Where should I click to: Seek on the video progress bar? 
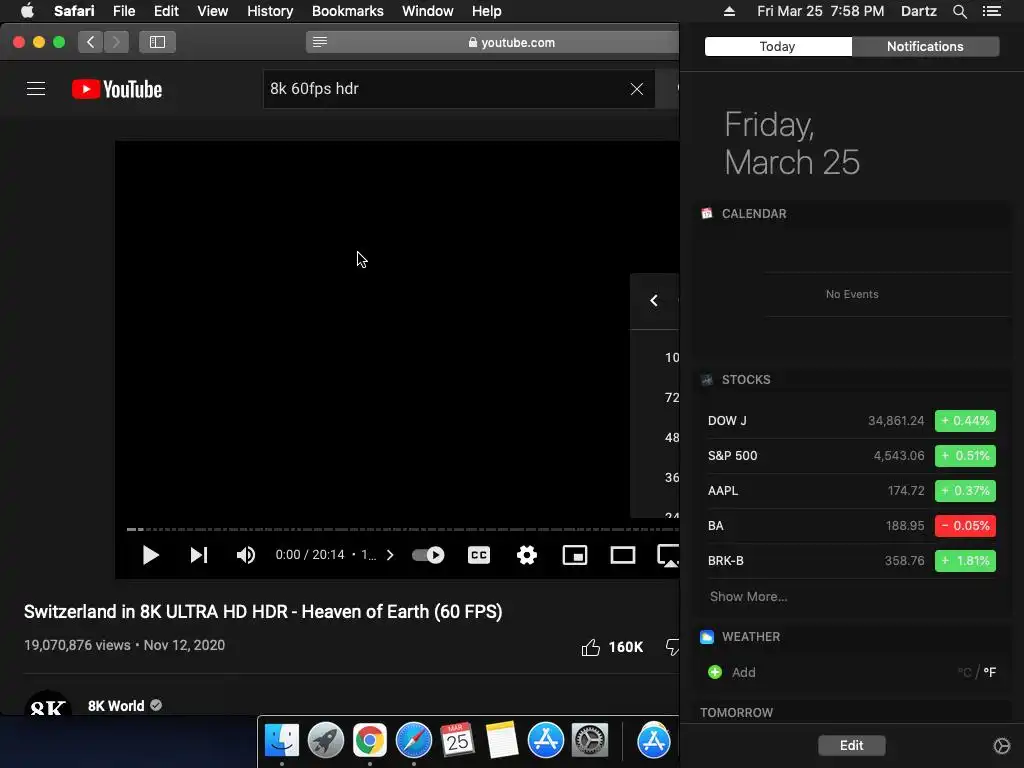point(402,529)
